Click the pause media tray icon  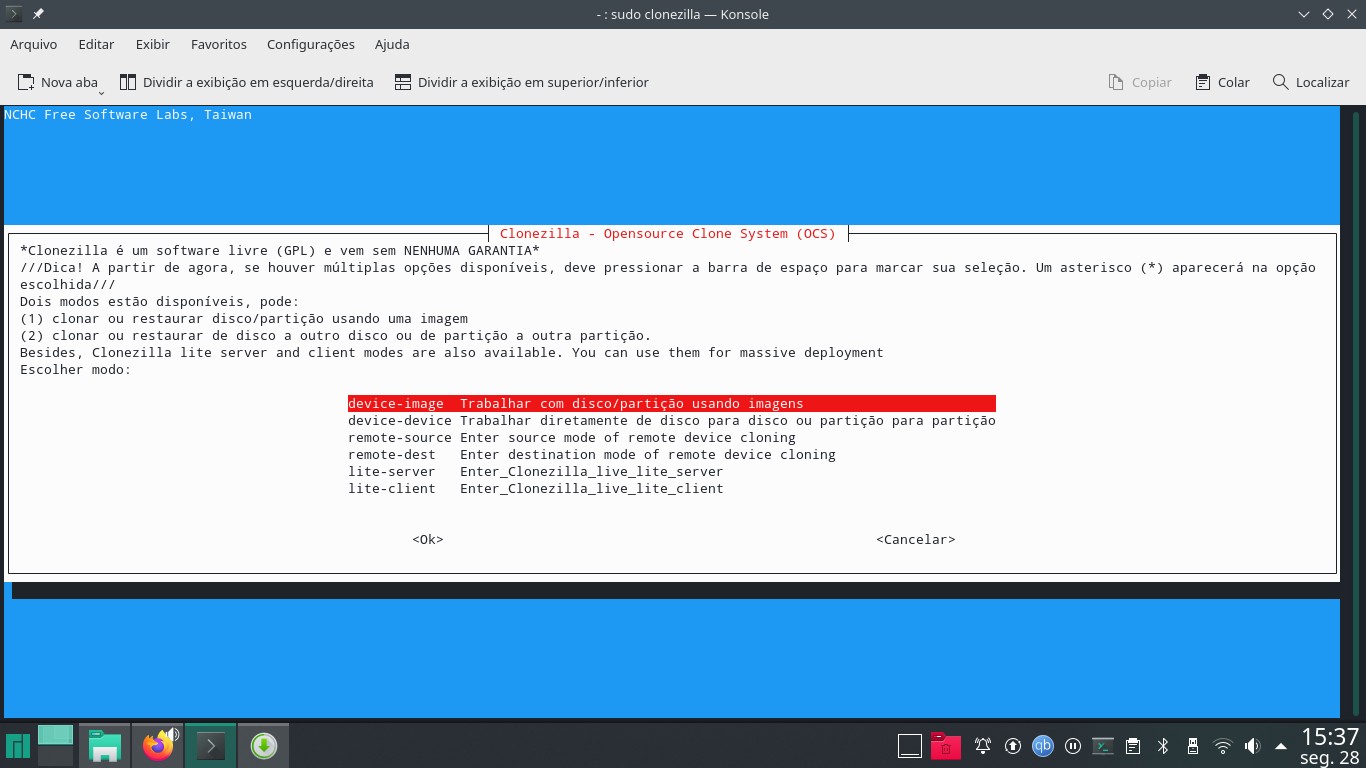click(x=1073, y=746)
